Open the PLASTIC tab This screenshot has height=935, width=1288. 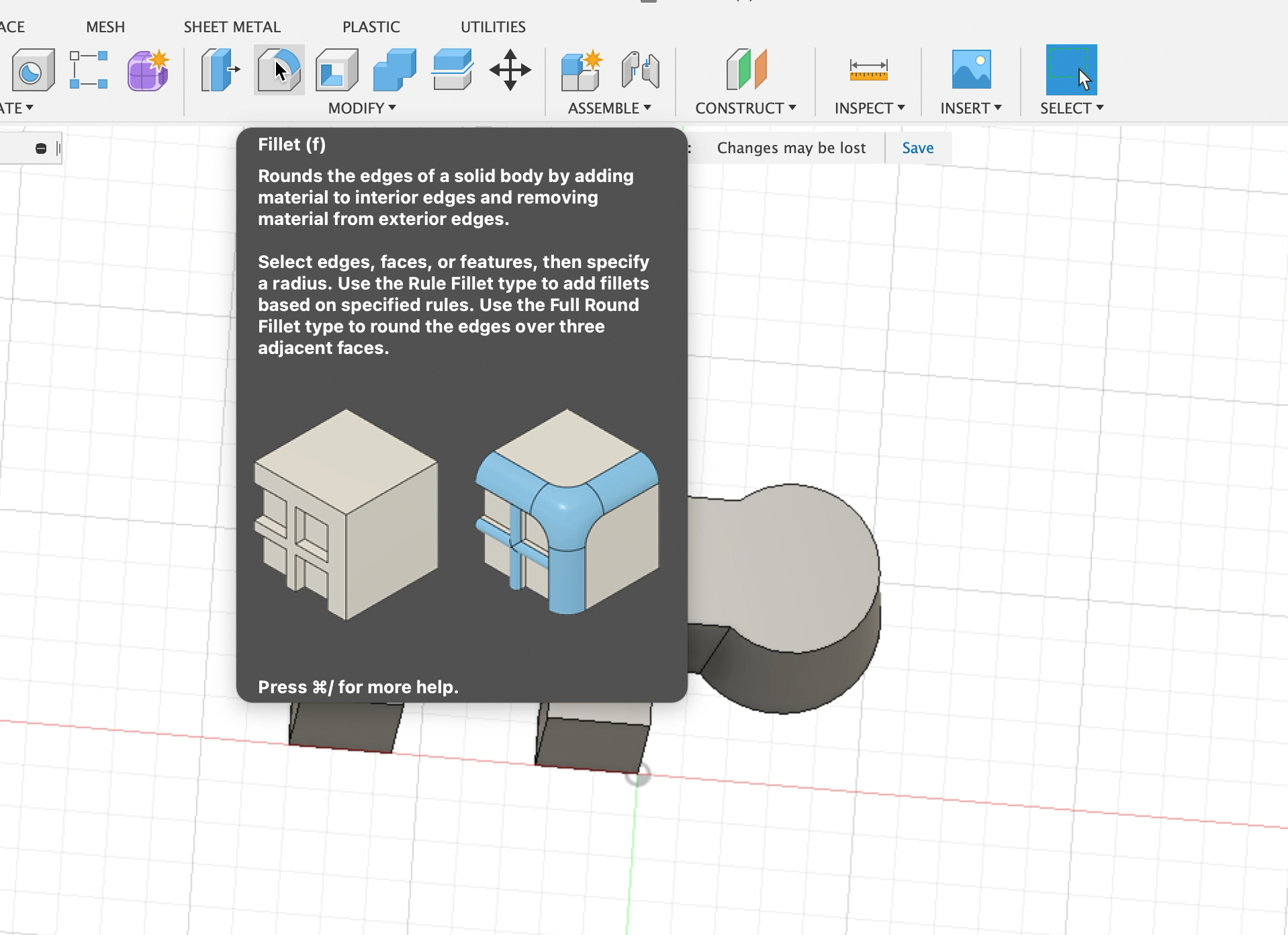coord(371,27)
